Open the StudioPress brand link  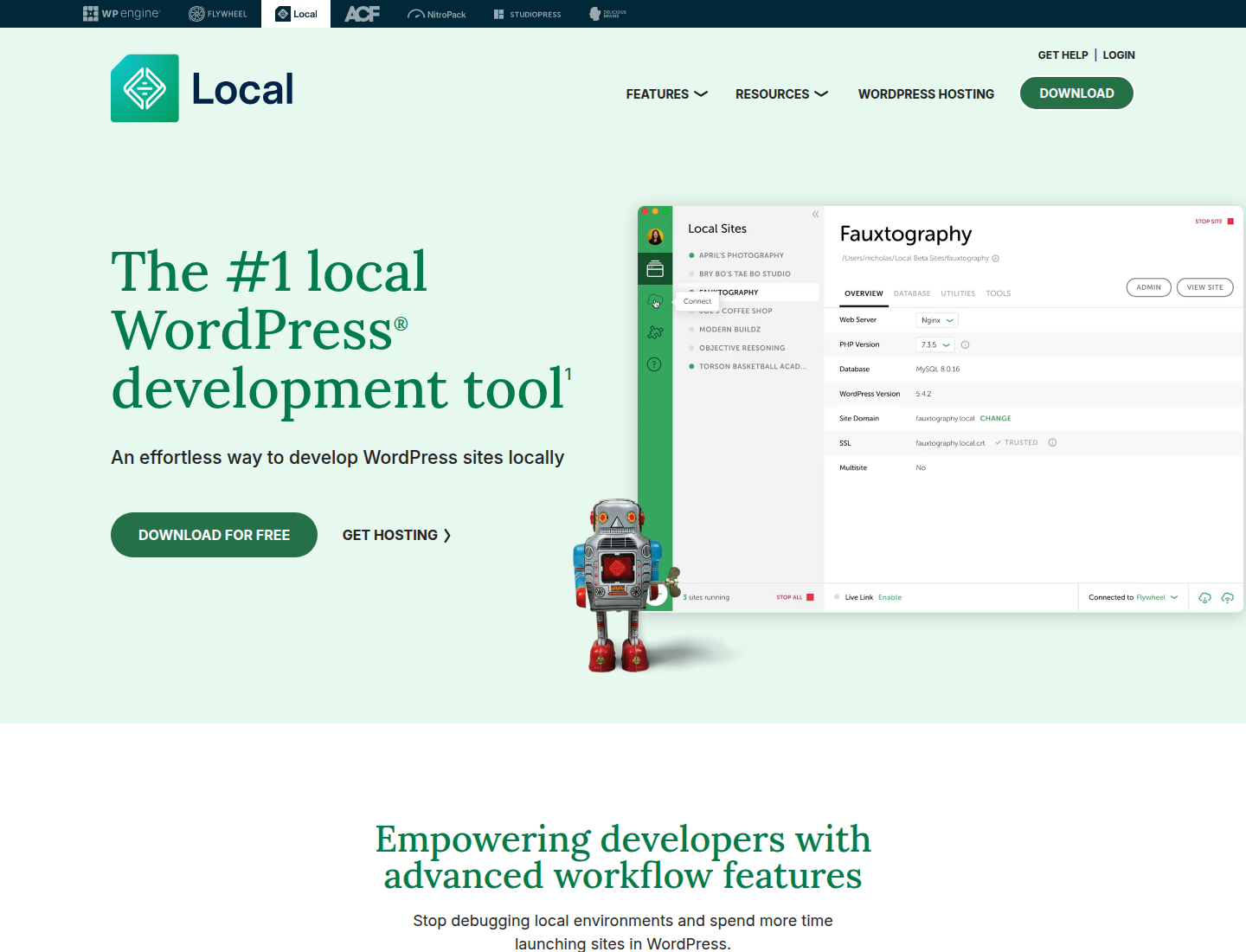(x=527, y=14)
